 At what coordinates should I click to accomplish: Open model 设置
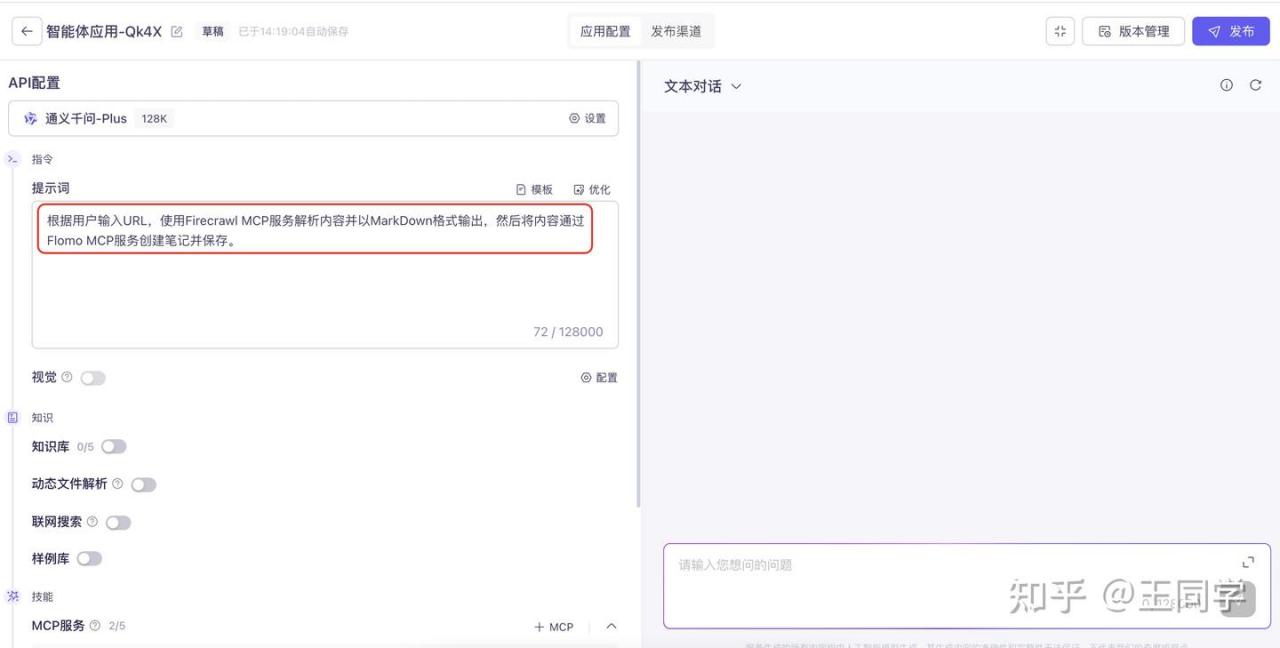(x=587, y=118)
